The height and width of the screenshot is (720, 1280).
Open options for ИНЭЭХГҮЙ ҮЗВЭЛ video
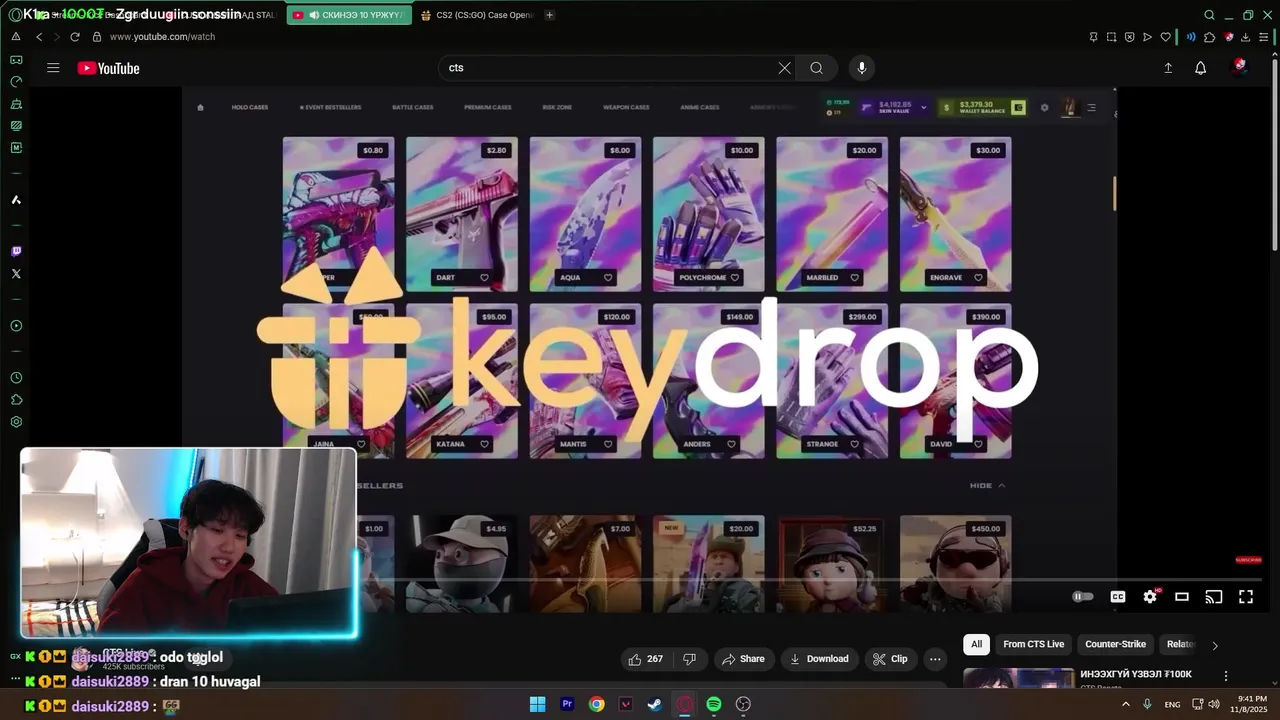pyautogui.click(x=1226, y=676)
